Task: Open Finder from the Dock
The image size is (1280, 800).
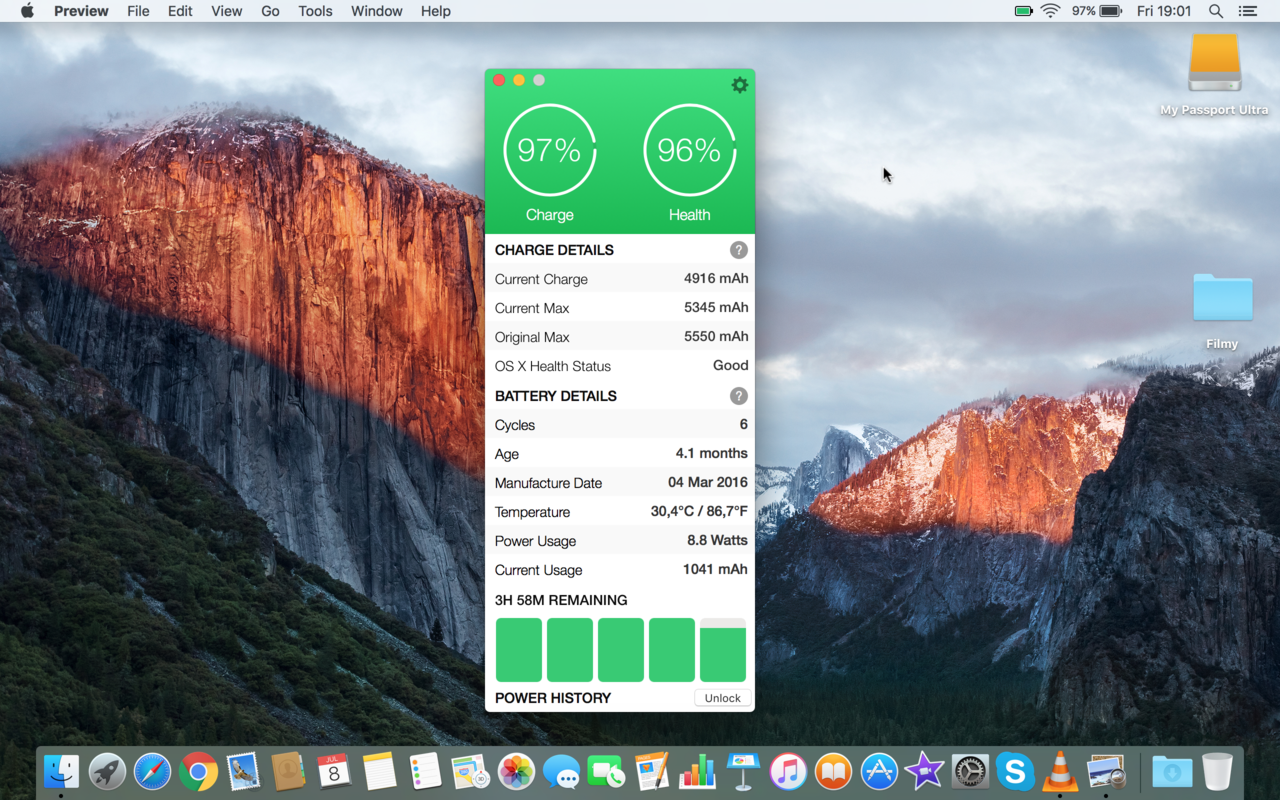Action: point(61,771)
